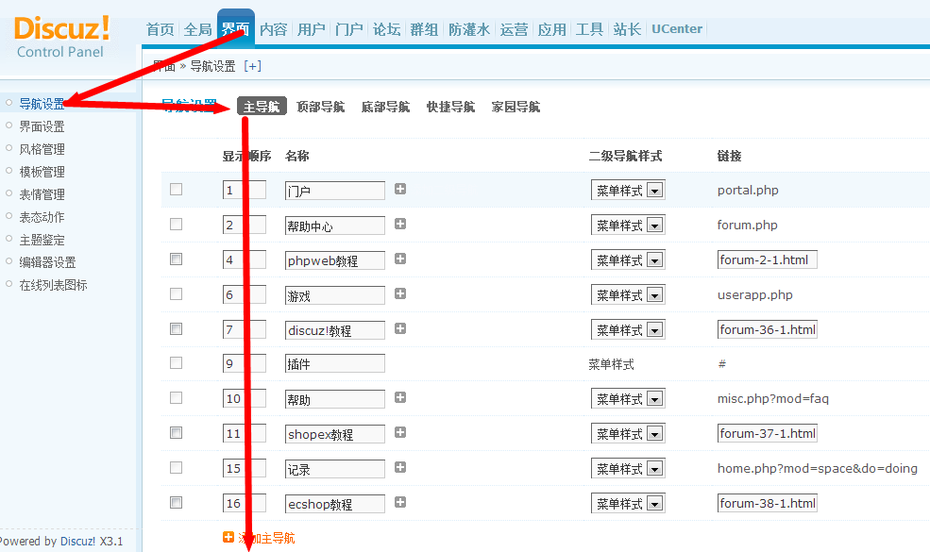930x552 pixels.
Task: Open 风格管理 in left sidebar
Action: (42, 149)
